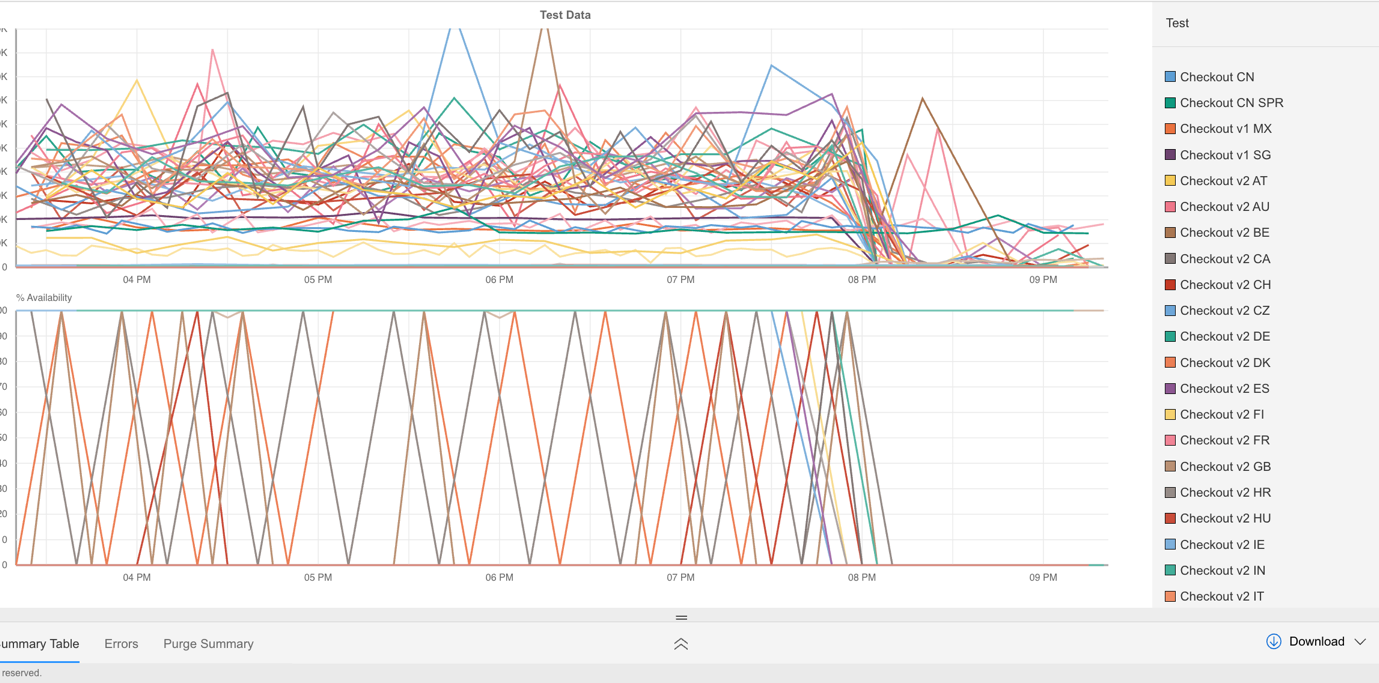Toggle Checkout v1 MX legend entry
Viewport: 1379px width, 683px height.
[x=1225, y=129]
